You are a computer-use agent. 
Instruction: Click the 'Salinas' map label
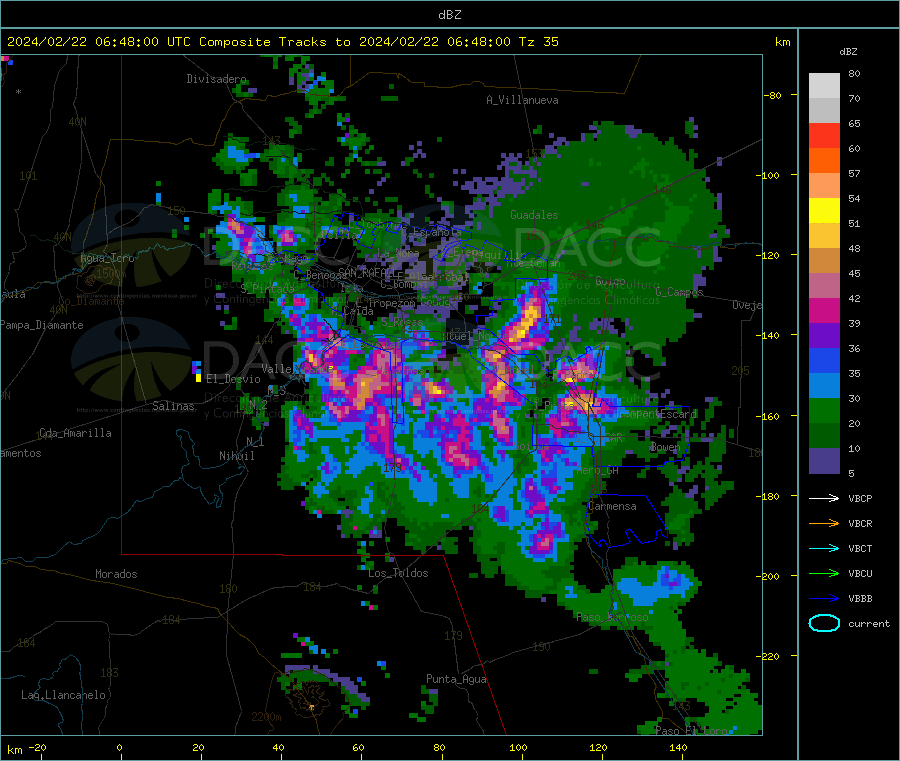click(173, 406)
